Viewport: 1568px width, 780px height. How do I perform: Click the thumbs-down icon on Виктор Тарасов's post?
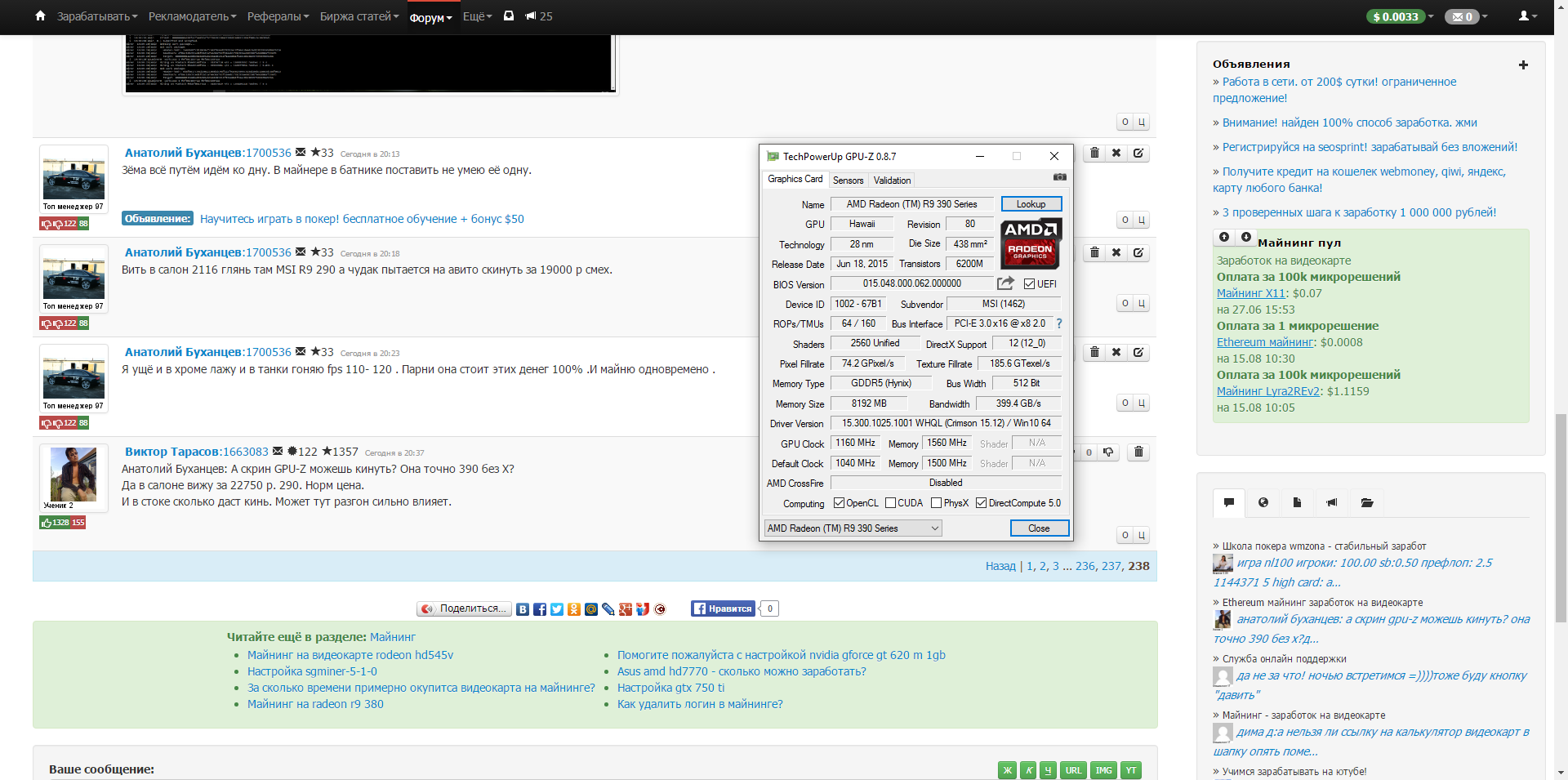coord(1108,452)
